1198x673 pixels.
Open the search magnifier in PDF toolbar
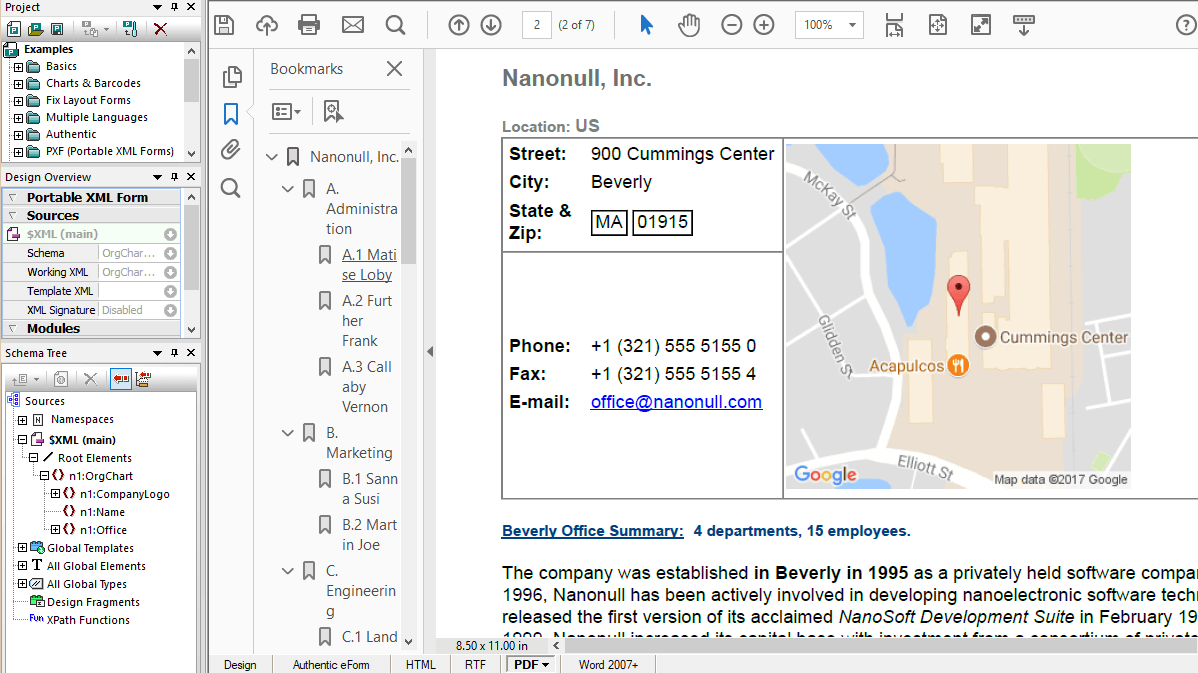(397, 24)
